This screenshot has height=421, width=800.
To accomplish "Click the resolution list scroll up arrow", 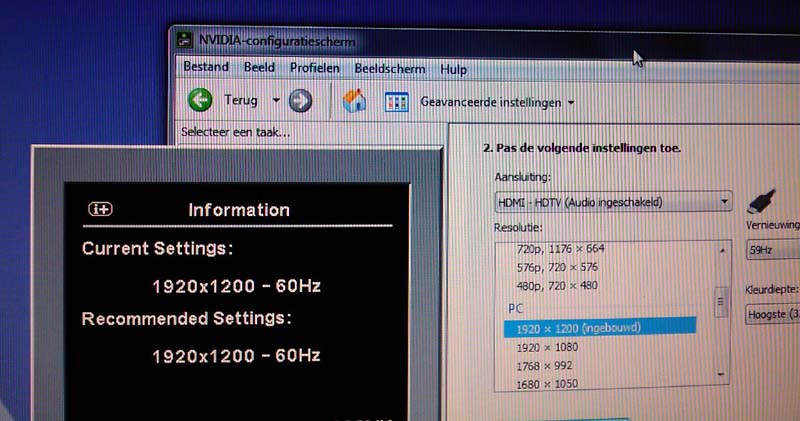I will 721,250.
